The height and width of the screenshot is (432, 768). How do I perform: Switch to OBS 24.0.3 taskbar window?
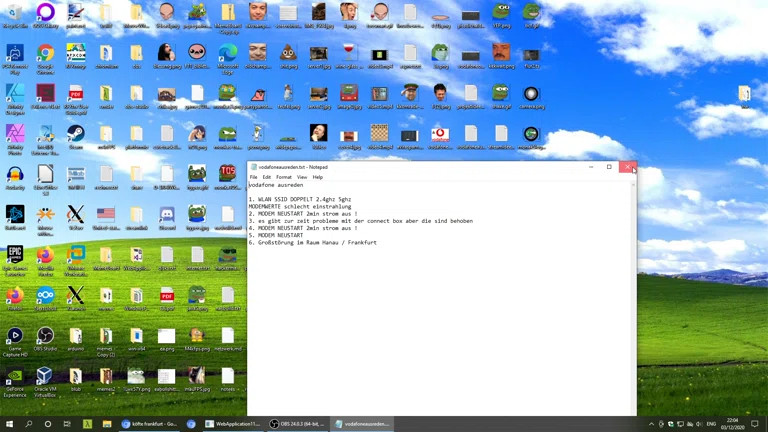click(297, 424)
